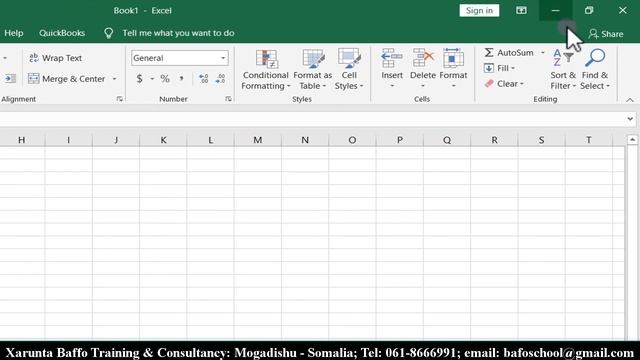Expand the Delete dropdown arrow

coord(423,86)
